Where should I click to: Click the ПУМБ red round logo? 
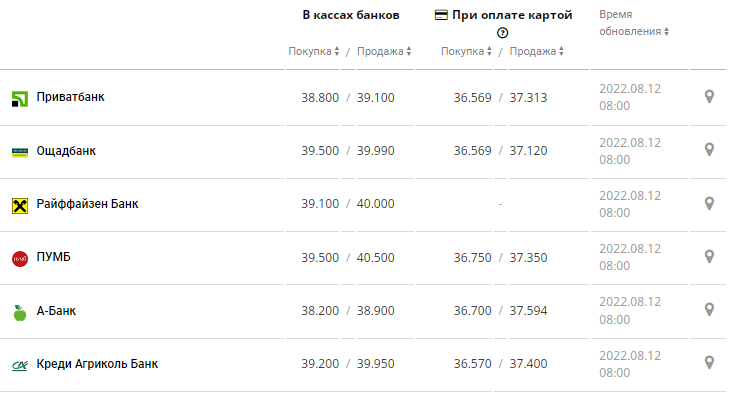pyautogui.click(x=20, y=259)
